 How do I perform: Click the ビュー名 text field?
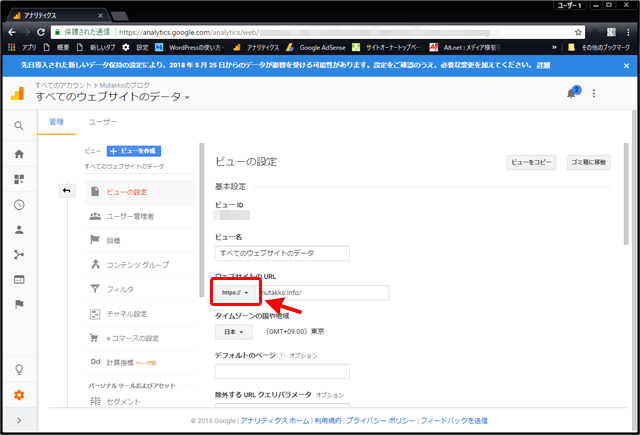pyautogui.click(x=282, y=253)
